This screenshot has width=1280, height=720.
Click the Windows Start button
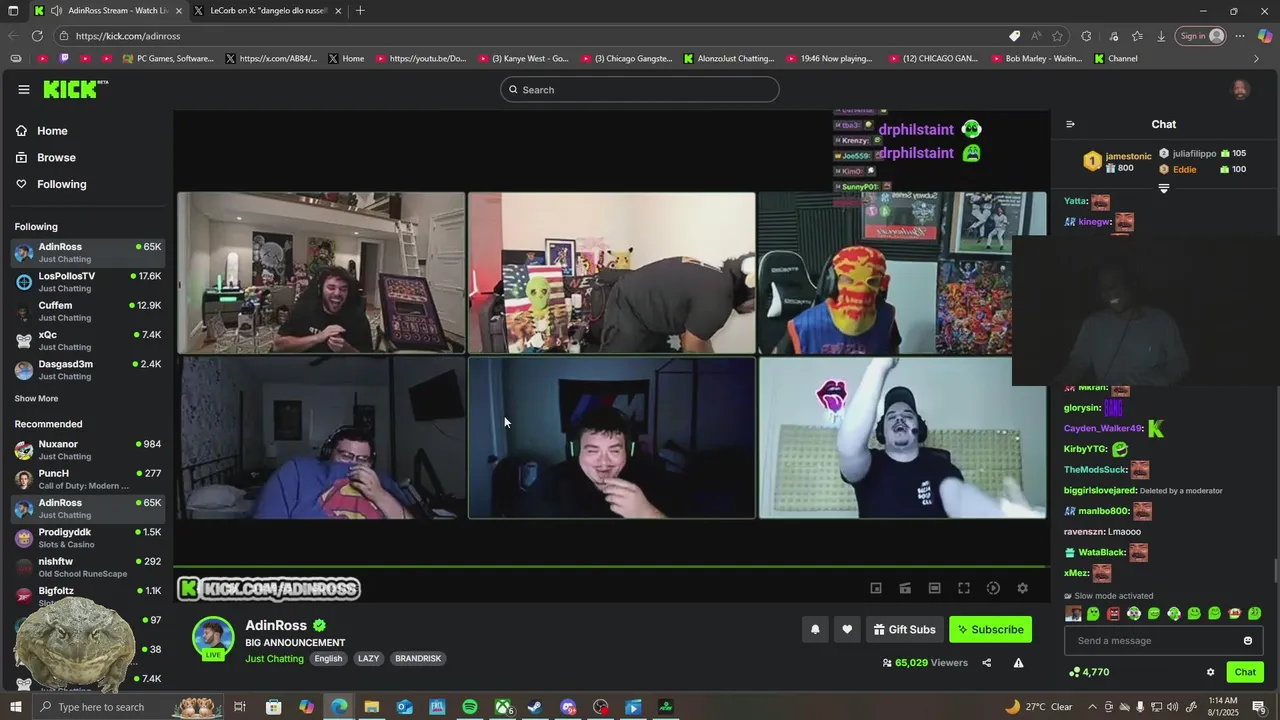click(x=15, y=707)
